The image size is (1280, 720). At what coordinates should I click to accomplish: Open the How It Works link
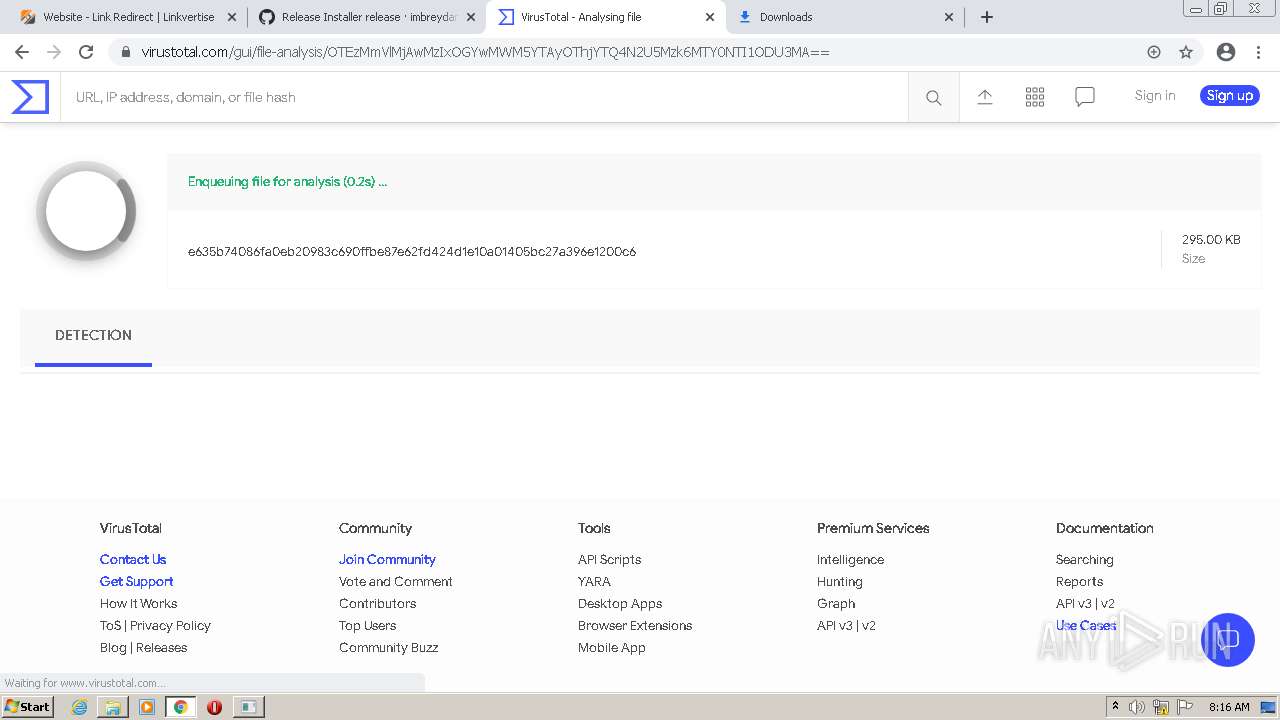tap(139, 603)
